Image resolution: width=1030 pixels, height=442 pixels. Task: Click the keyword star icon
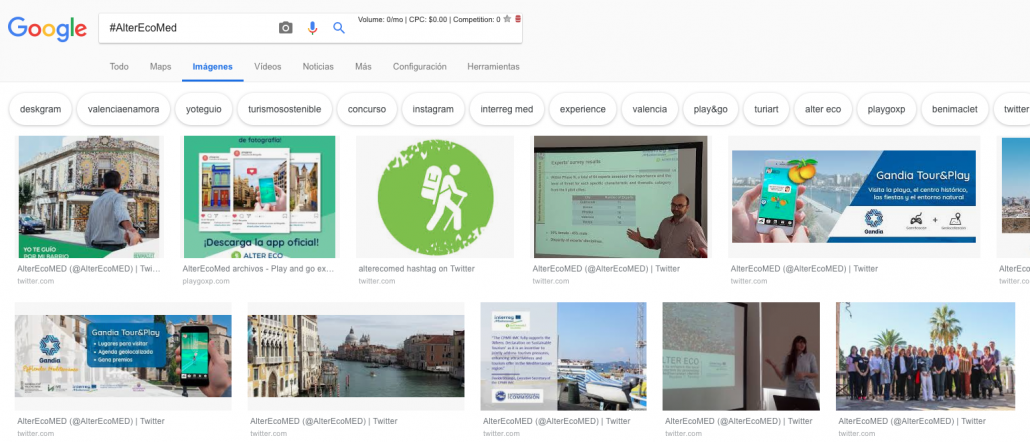pyautogui.click(x=507, y=19)
